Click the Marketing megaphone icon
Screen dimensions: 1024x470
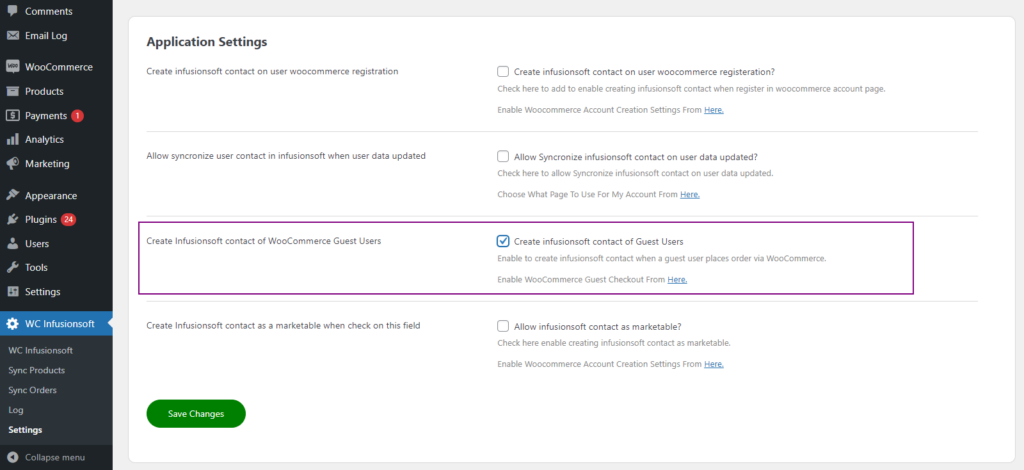12,163
